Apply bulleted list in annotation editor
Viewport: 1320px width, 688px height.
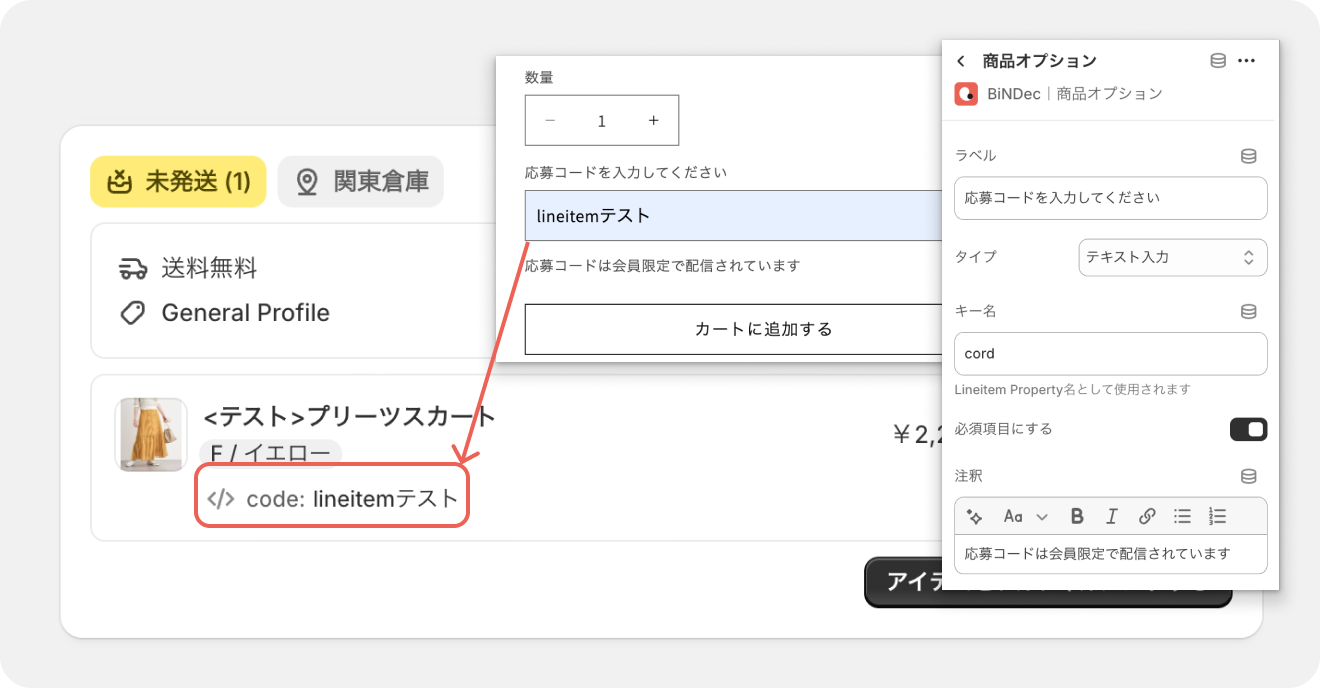click(1182, 516)
